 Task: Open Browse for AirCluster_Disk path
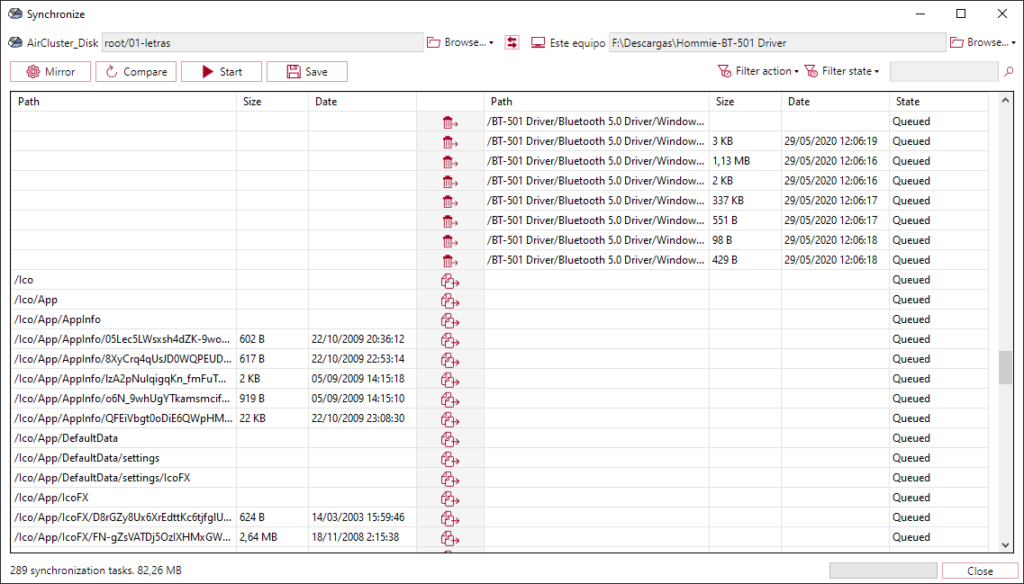pyautogui.click(x=460, y=42)
